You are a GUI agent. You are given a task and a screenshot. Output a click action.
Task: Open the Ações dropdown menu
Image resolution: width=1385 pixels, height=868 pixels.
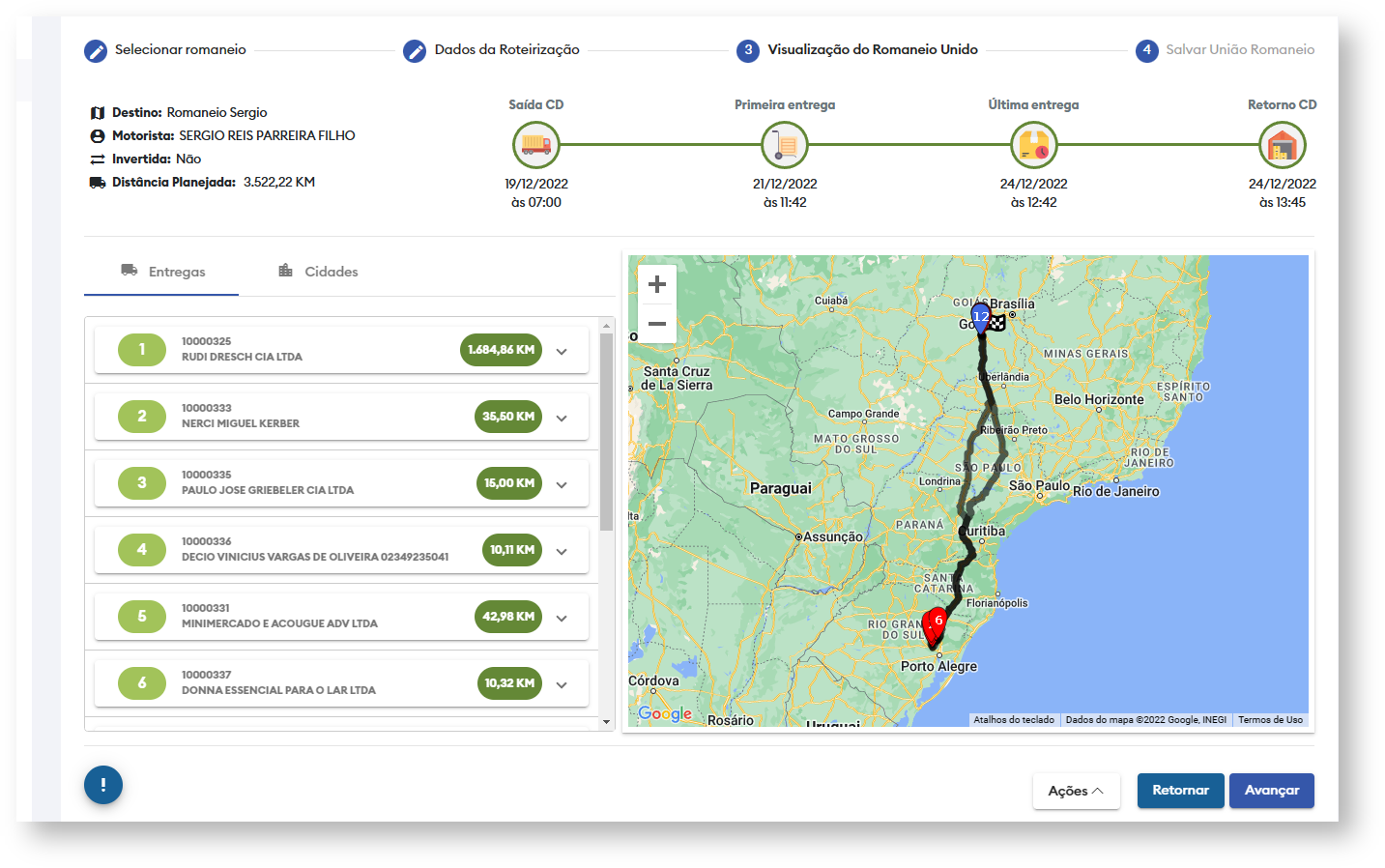coord(1076,791)
